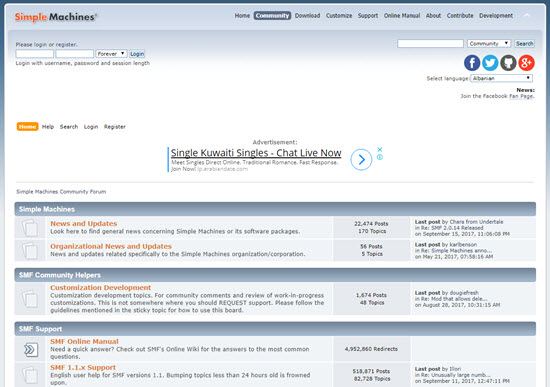
Task: Open last poster Chara from Undertale profile
Action: point(476,222)
